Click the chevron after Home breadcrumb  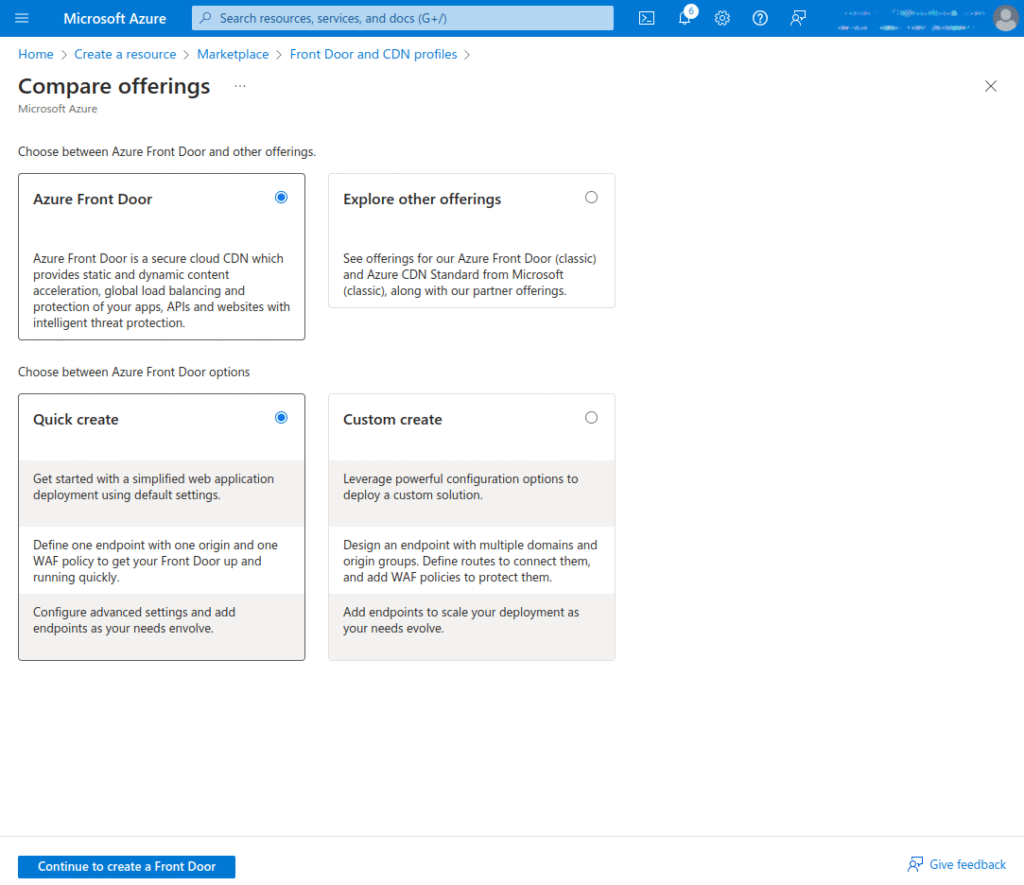point(64,55)
